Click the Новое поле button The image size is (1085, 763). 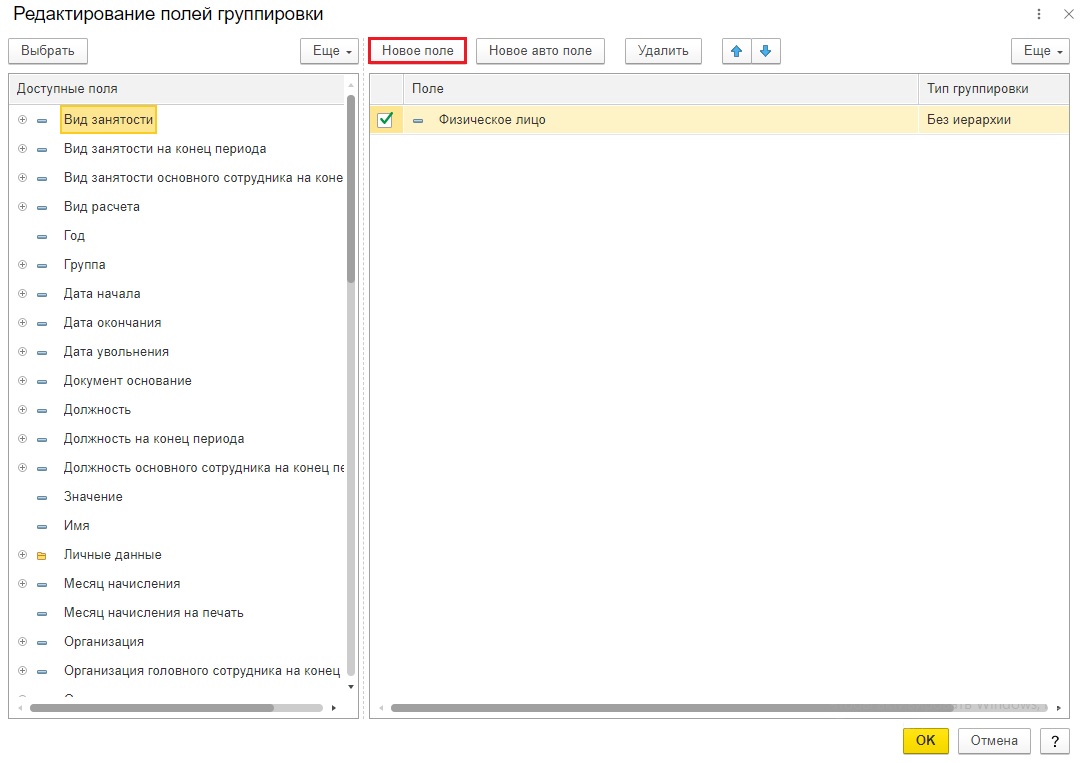point(417,50)
